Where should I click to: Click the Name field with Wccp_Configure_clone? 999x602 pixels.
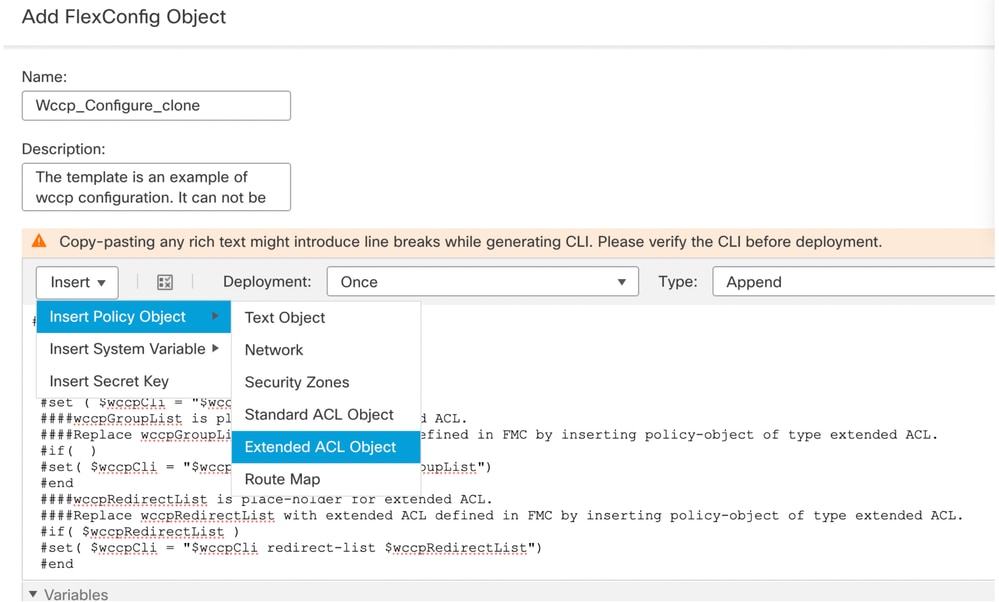[x=156, y=106]
